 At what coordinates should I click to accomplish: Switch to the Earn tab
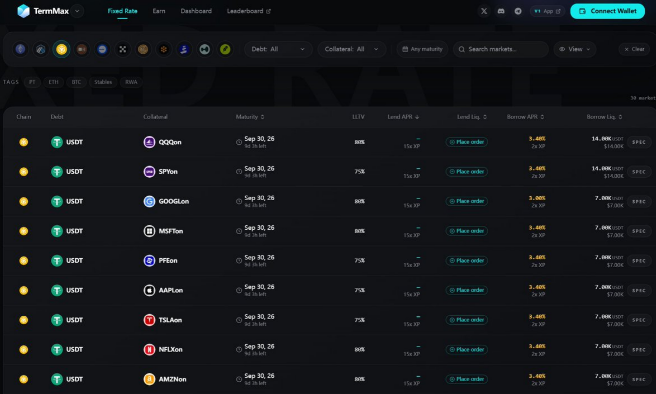pos(159,11)
